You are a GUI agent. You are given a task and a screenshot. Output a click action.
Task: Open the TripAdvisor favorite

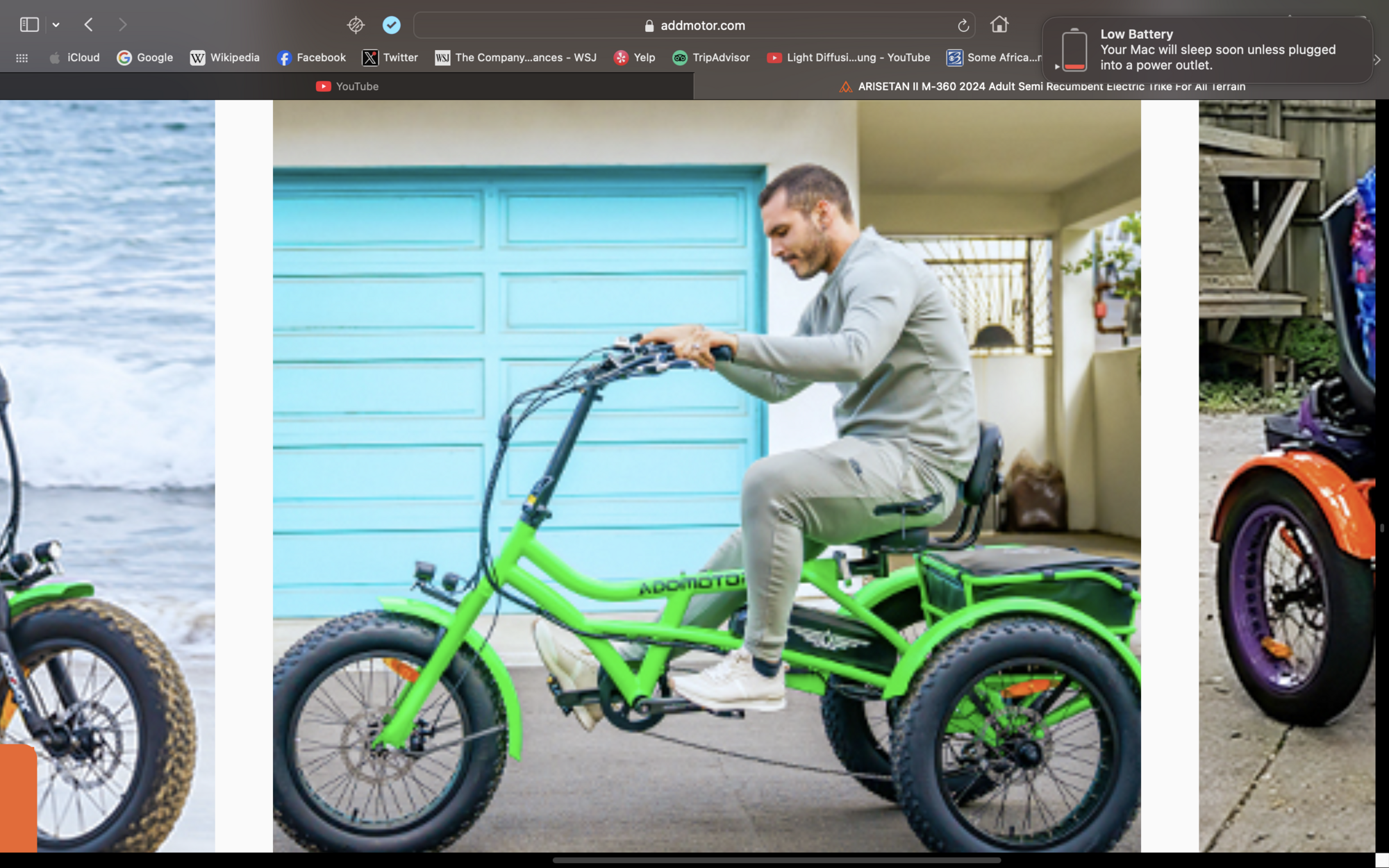[x=710, y=58]
